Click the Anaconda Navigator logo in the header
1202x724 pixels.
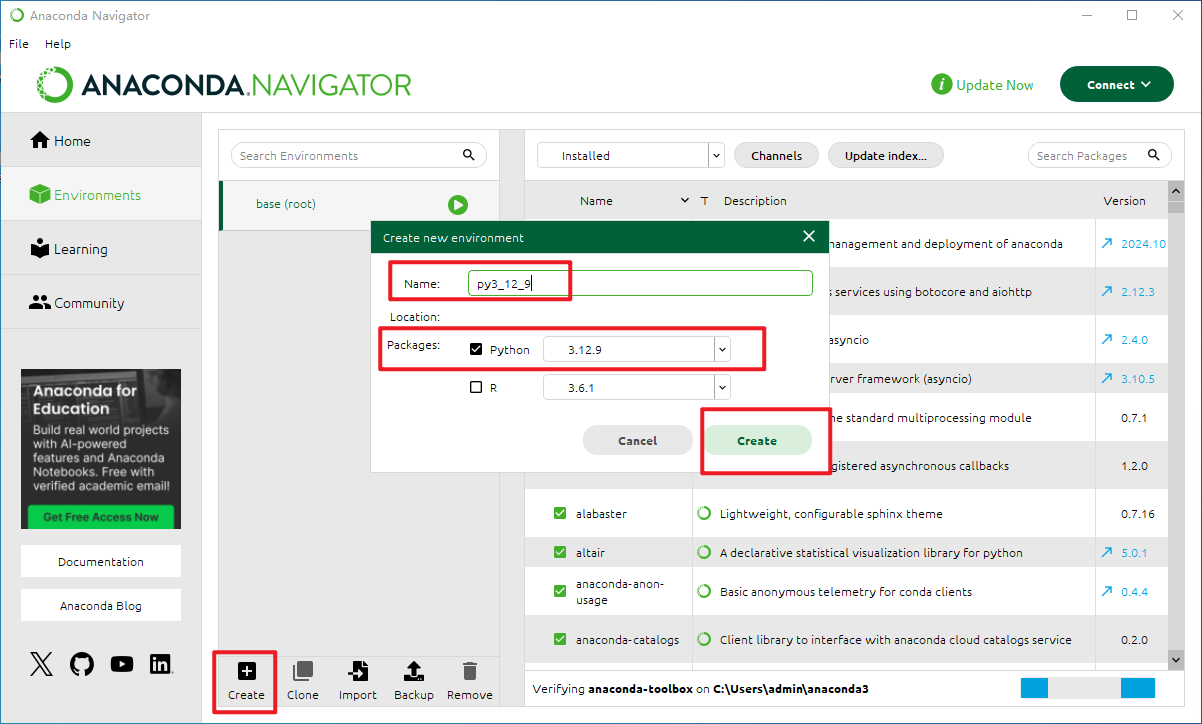point(224,85)
